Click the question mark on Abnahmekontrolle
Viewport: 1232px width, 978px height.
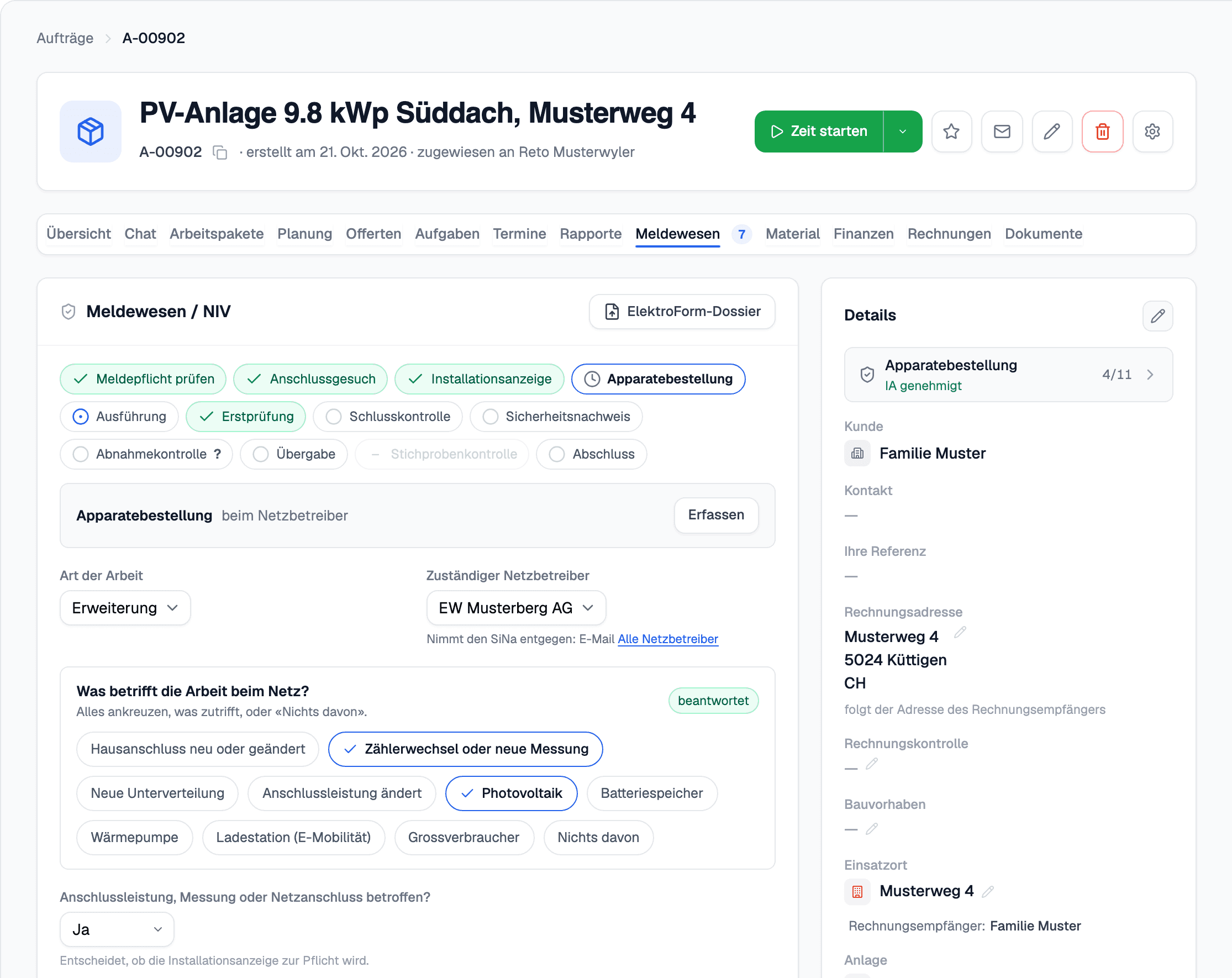217,454
